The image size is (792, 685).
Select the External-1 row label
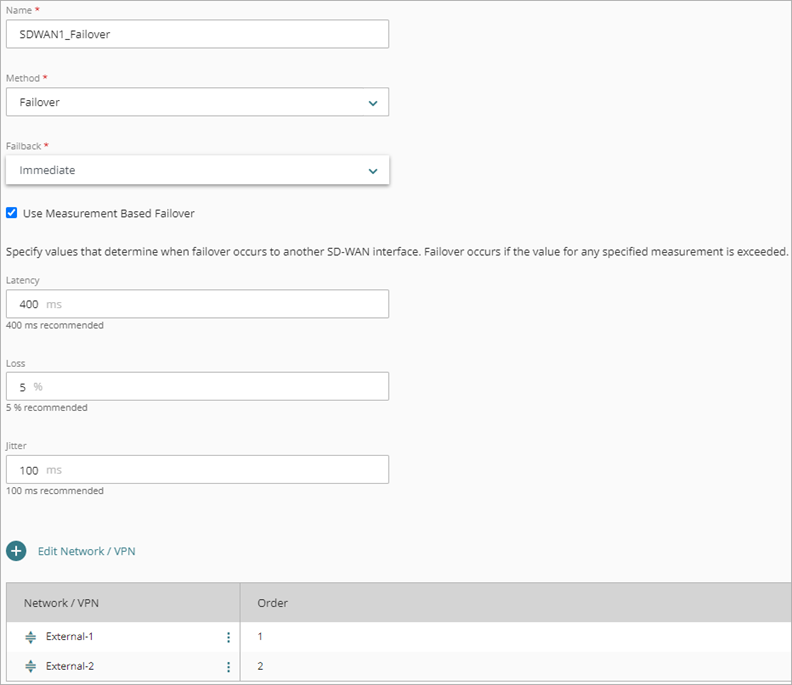(70, 637)
